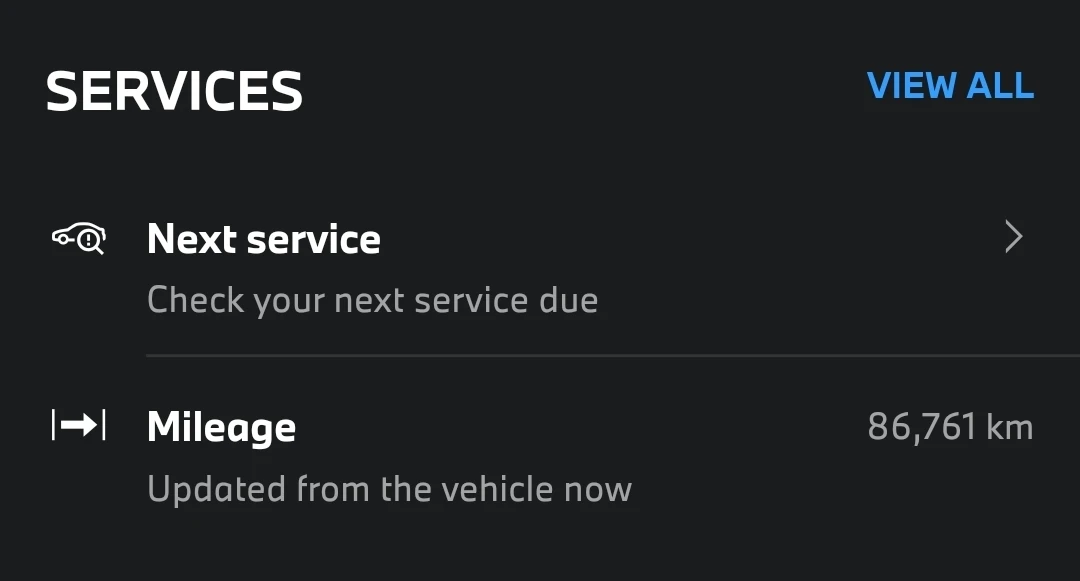Image resolution: width=1080 pixels, height=581 pixels.
Task: Expand Next service with the chevron arrow
Action: point(1013,238)
